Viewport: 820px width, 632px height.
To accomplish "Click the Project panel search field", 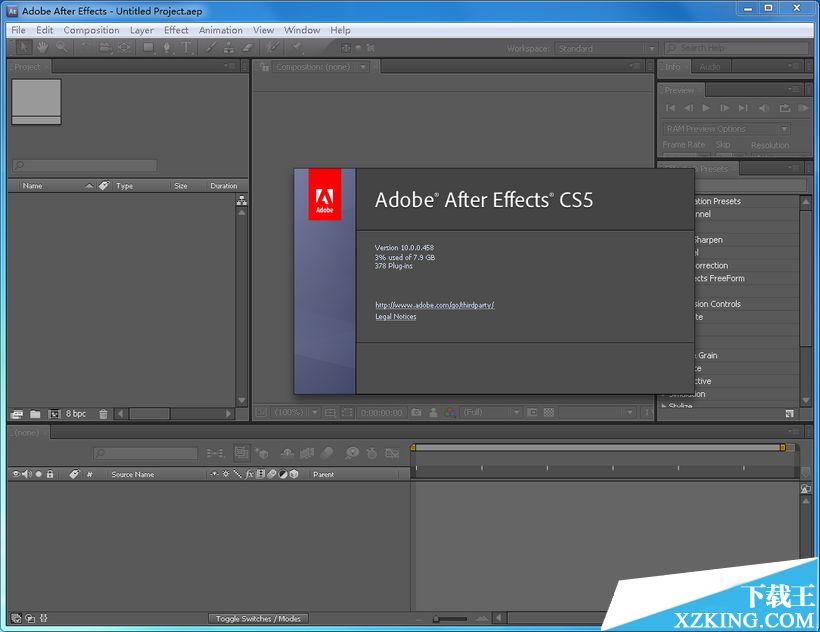I will pos(85,165).
